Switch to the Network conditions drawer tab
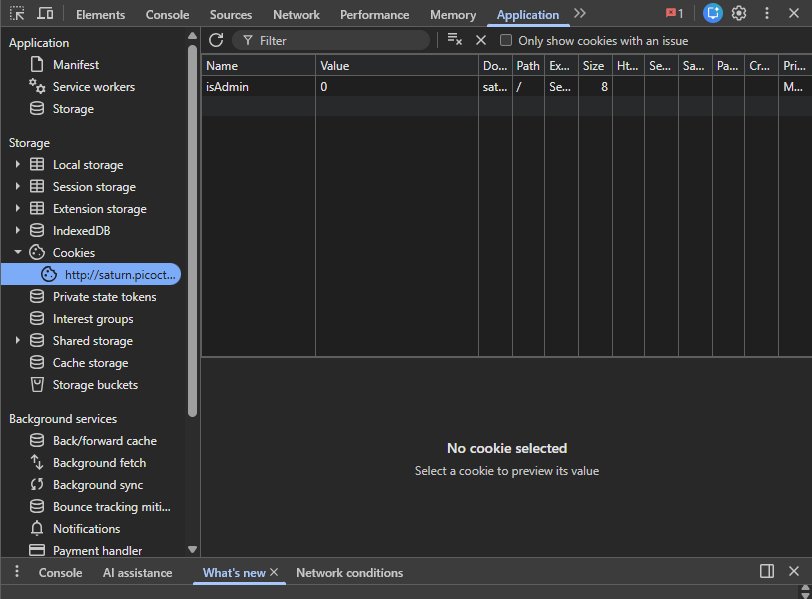The image size is (812, 599). tap(350, 573)
